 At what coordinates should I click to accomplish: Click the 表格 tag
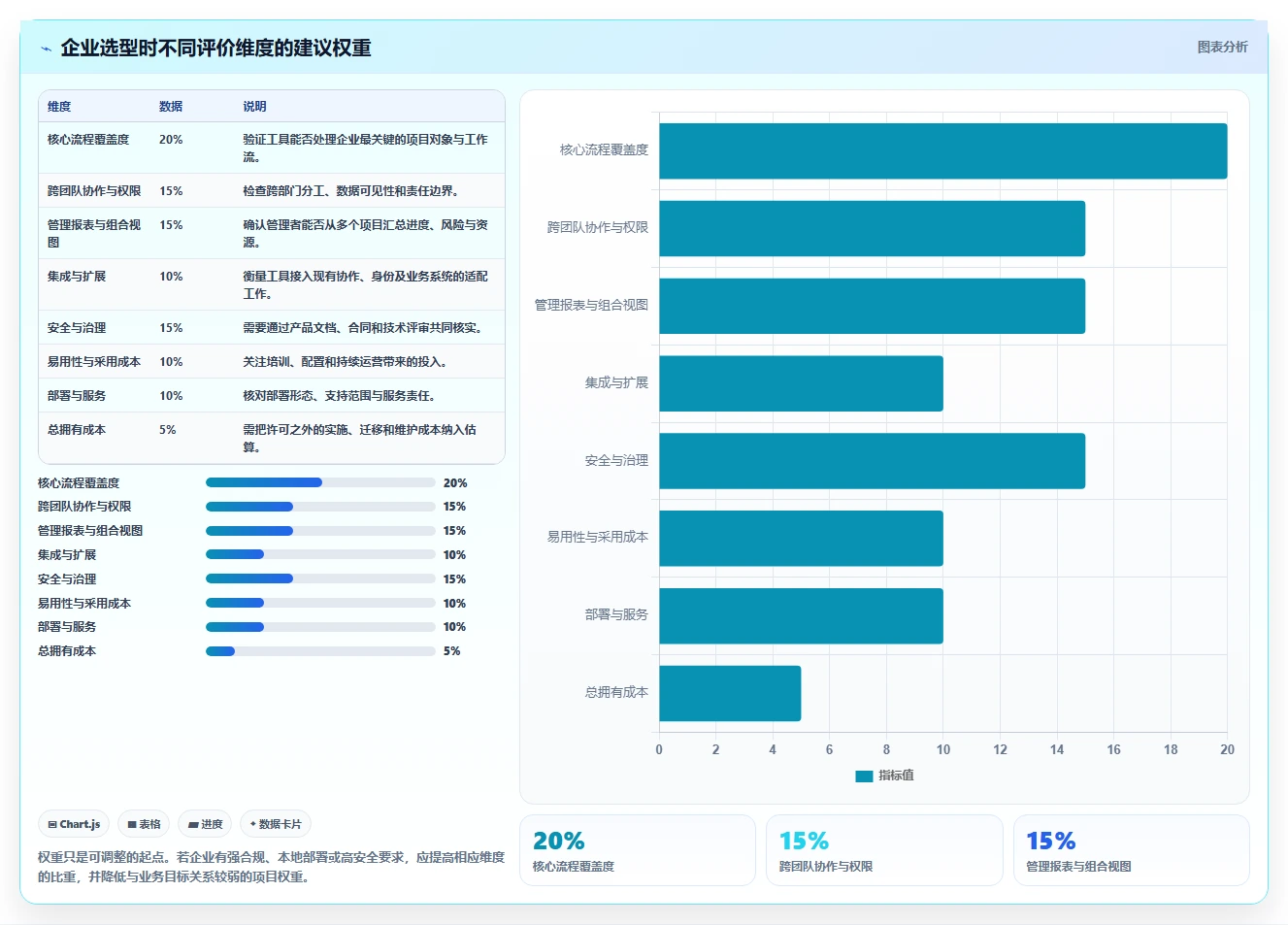coord(144,824)
